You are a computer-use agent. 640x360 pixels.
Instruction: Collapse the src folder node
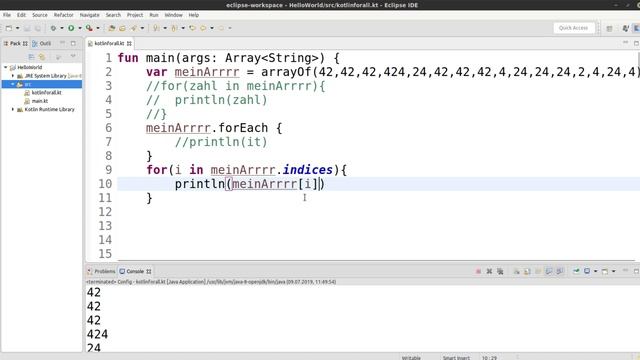[x=13, y=84]
